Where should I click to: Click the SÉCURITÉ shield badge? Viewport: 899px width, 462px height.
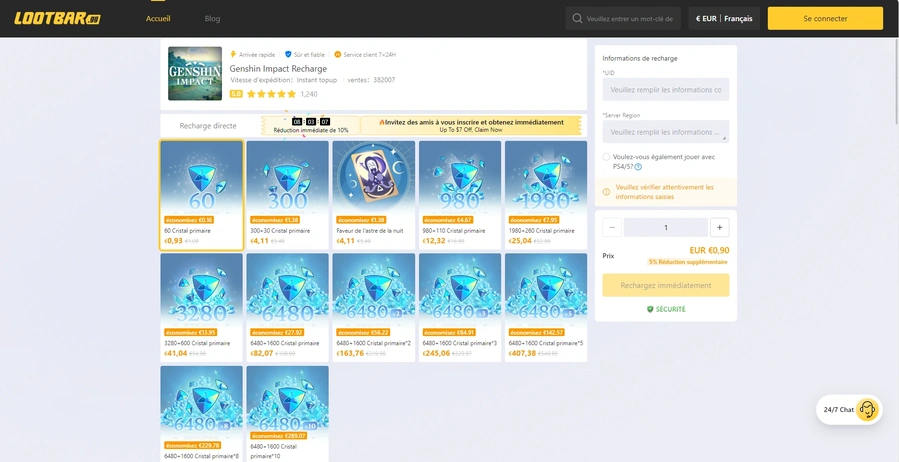coord(666,309)
